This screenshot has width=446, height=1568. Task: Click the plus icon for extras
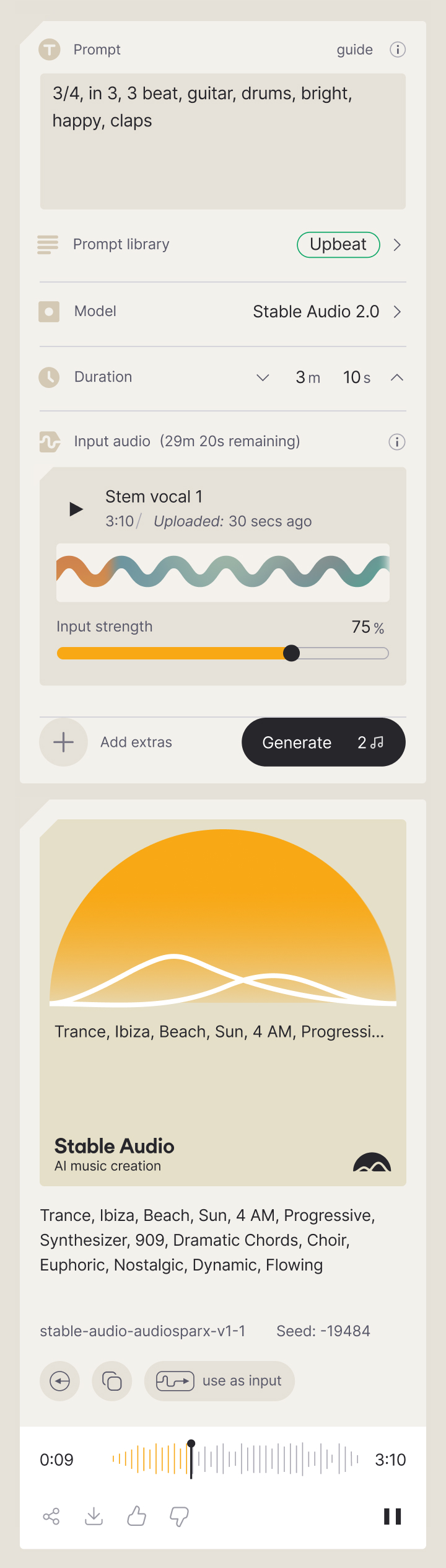[63, 742]
